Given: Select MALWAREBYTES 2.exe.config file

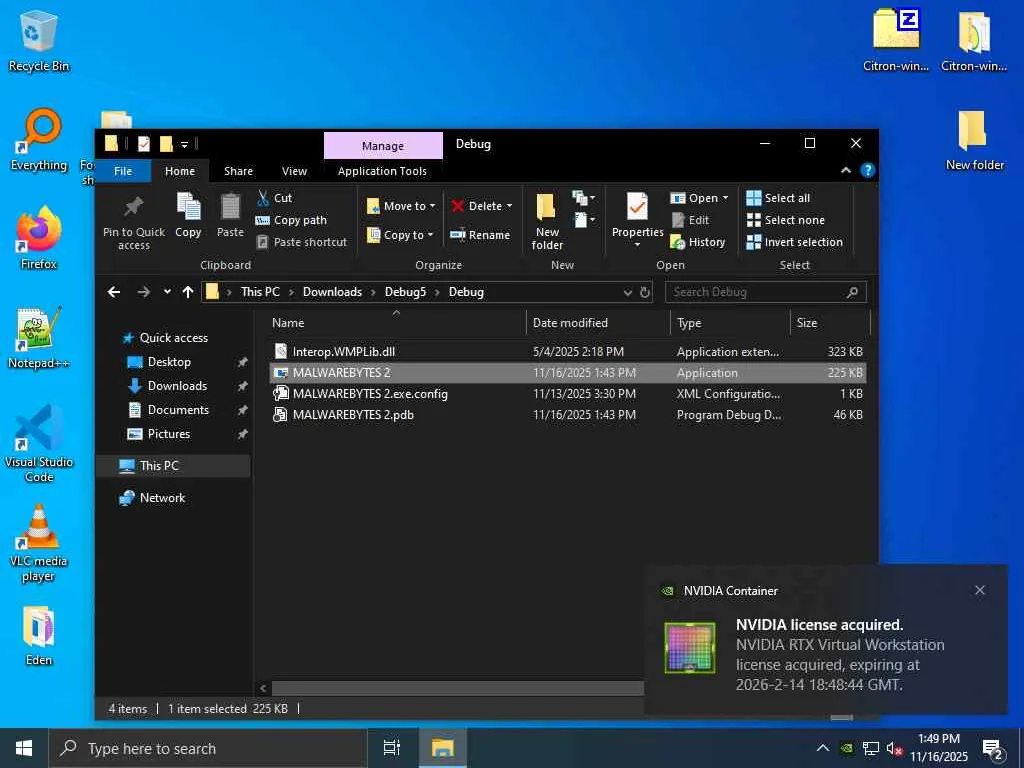Looking at the screenshot, I should click(568, 394).
